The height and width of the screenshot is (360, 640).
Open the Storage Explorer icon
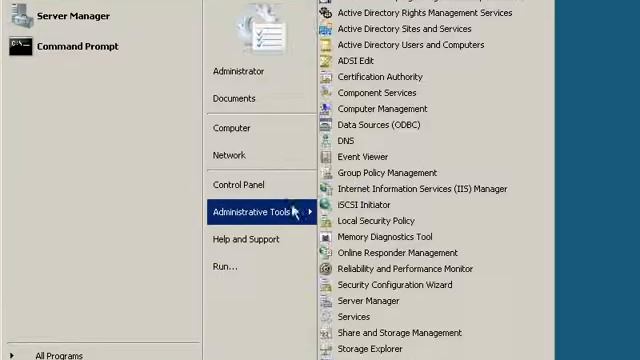(x=326, y=349)
